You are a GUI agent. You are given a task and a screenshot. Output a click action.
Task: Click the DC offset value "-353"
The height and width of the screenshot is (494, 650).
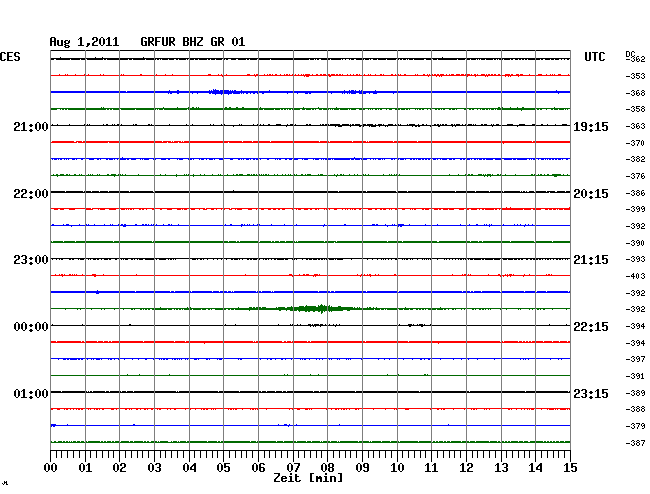[635, 76]
